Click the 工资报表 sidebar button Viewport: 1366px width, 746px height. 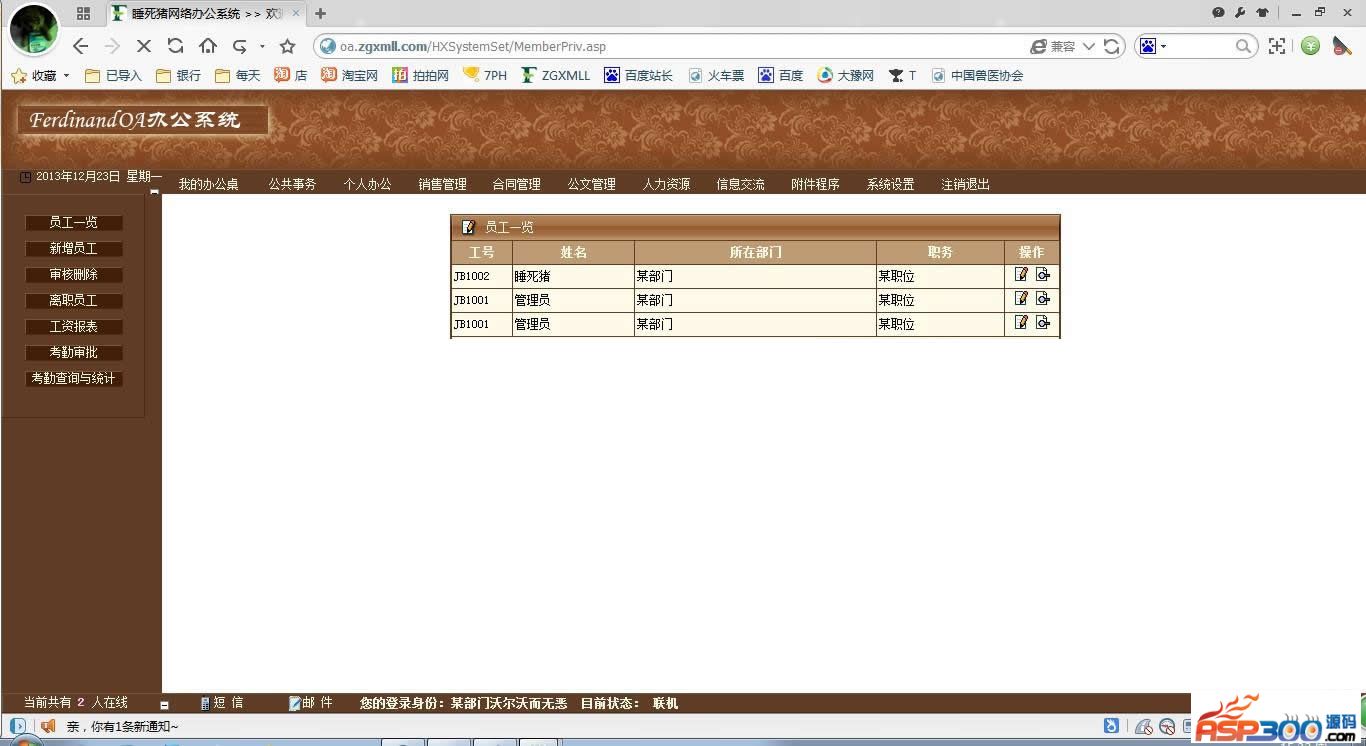click(x=74, y=327)
